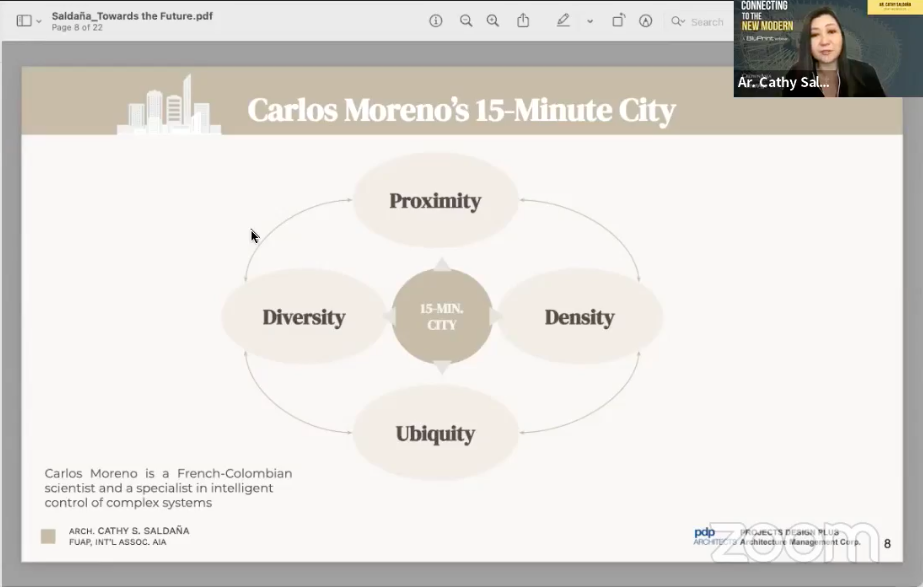Viewport: 923px width, 587px height.
Task: Click the Ubiquity ellipse on the slide
Action: (435, 434)
